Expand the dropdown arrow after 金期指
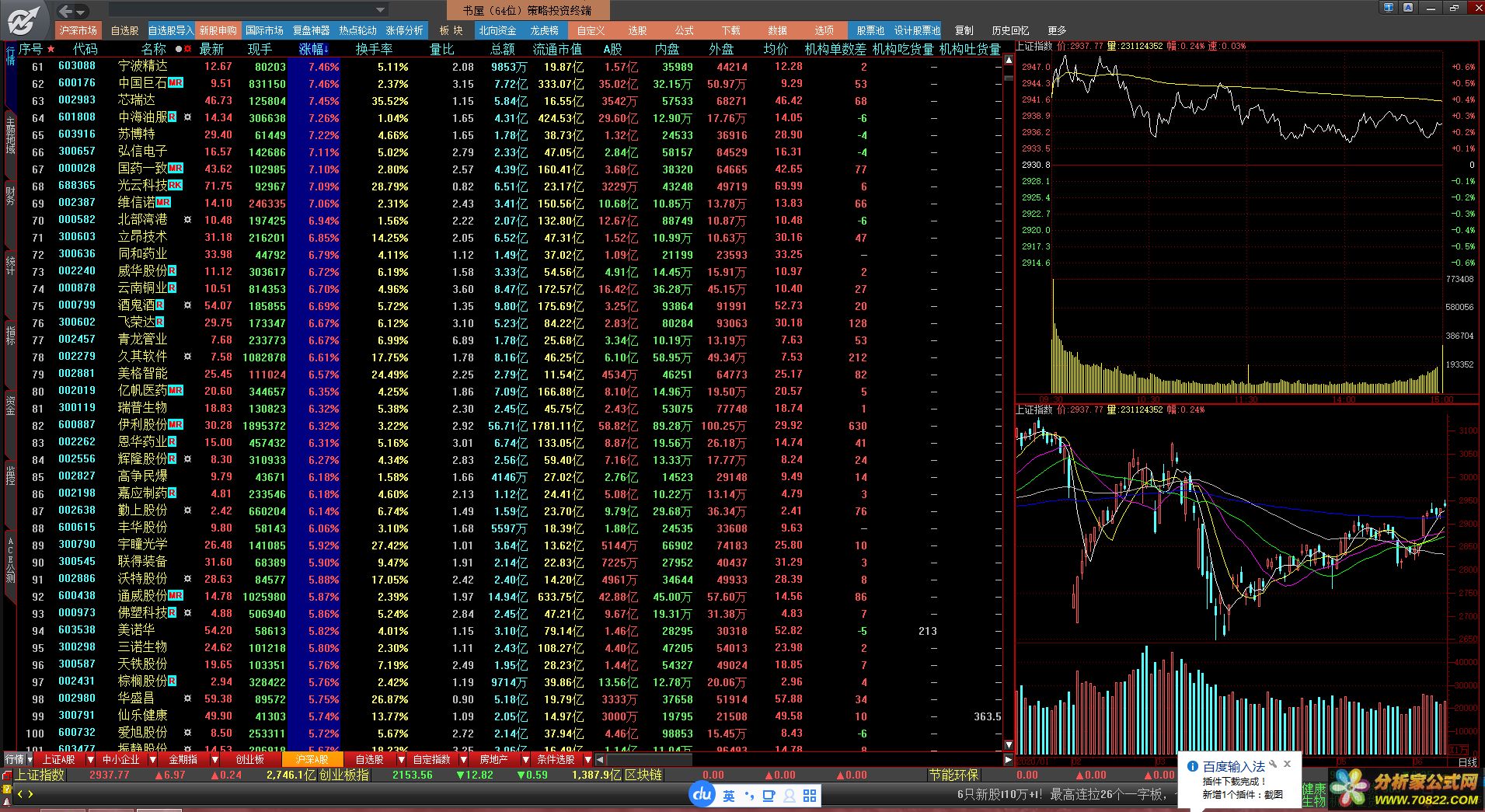The image size is (1485, 812). pos(214,759)
